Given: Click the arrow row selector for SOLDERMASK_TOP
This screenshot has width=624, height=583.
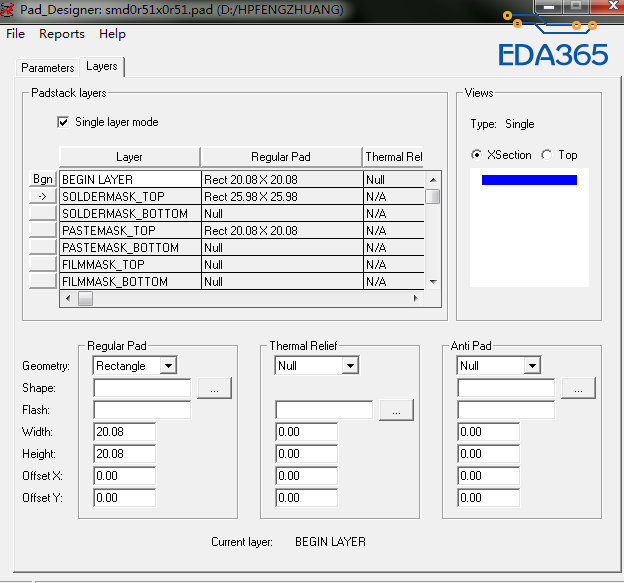Looking at the screenshot, I should click(x=43, y=196).
